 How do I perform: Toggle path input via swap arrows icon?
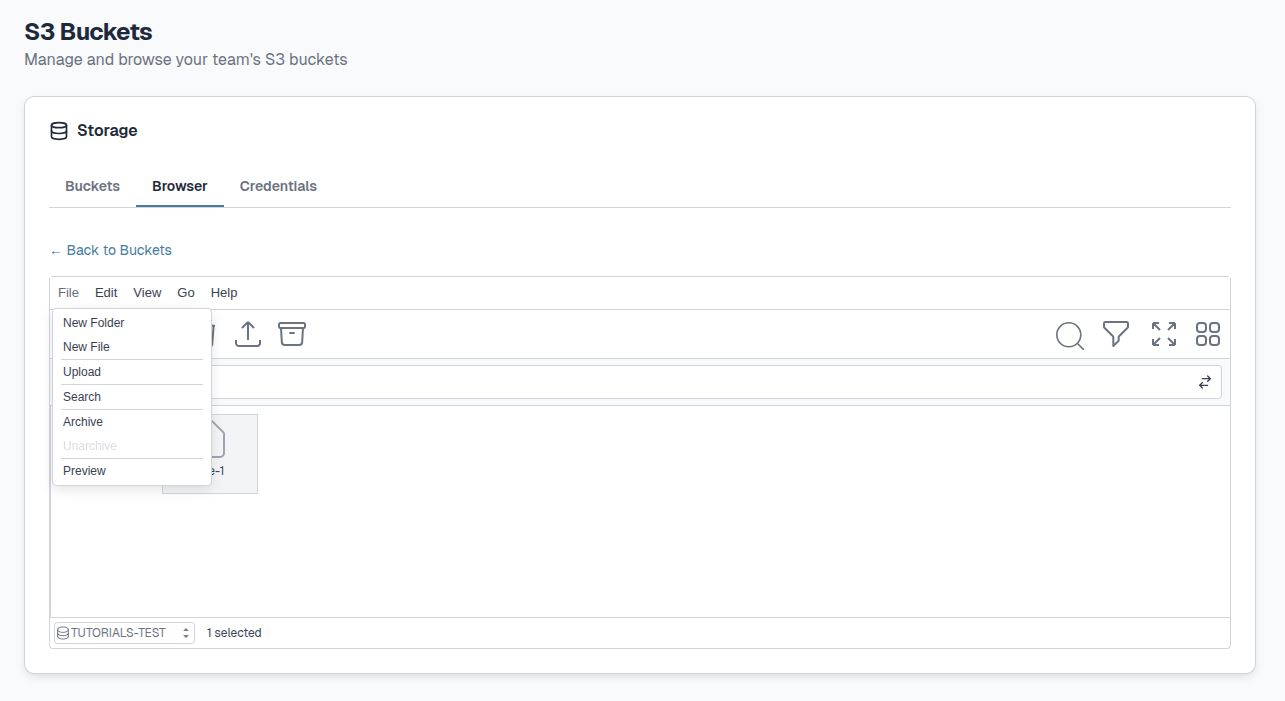pyautogui.click(x=1205, y=382)
